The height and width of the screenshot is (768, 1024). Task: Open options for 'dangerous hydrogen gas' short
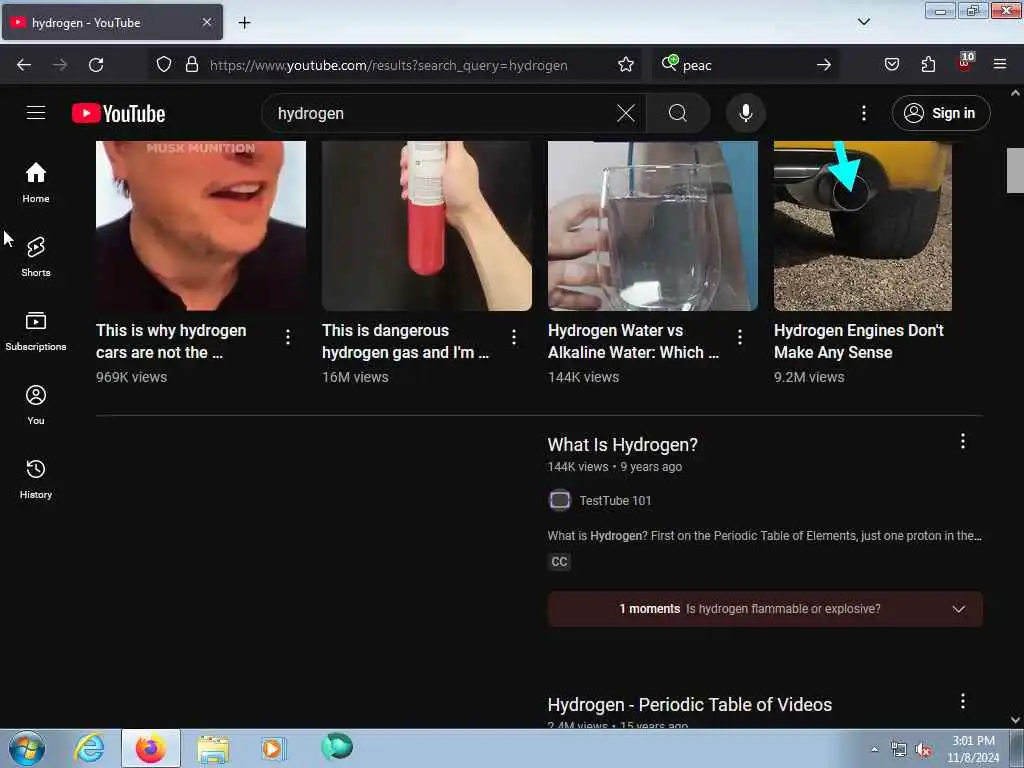514,337
